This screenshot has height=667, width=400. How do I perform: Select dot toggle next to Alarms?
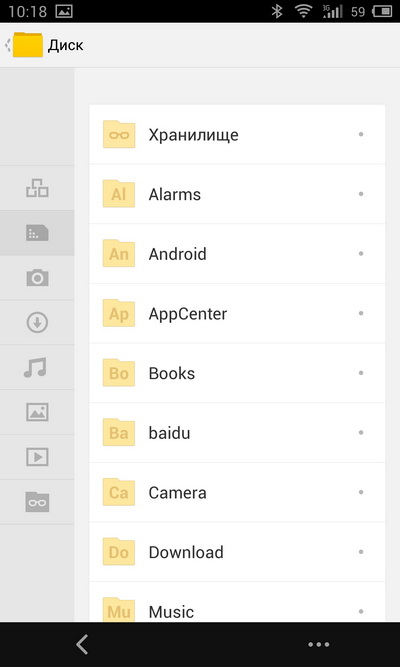click(x=361, y=194)
